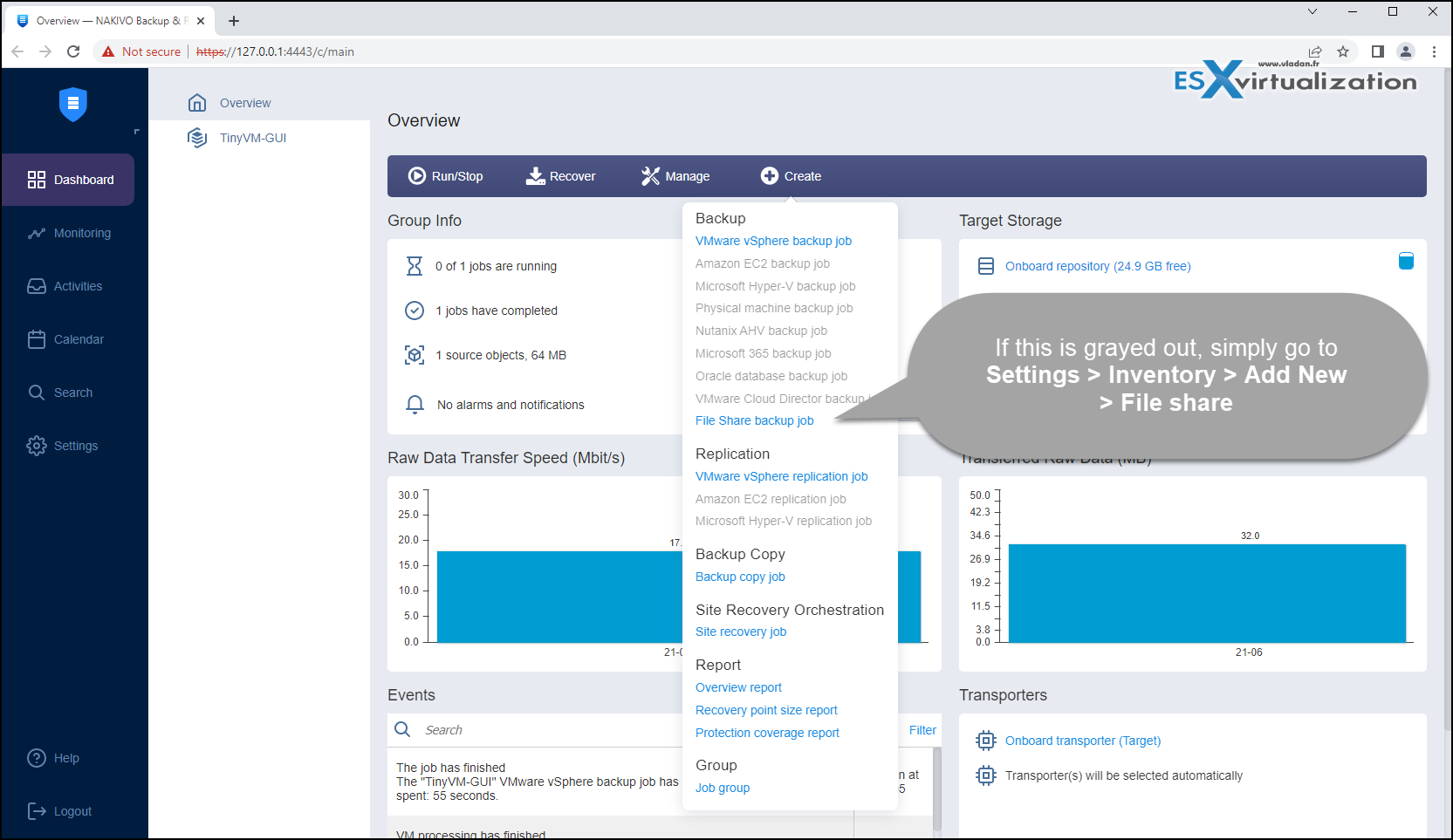Go back in browser history
Screen dimensions: 1453x840
pos(17,51)
